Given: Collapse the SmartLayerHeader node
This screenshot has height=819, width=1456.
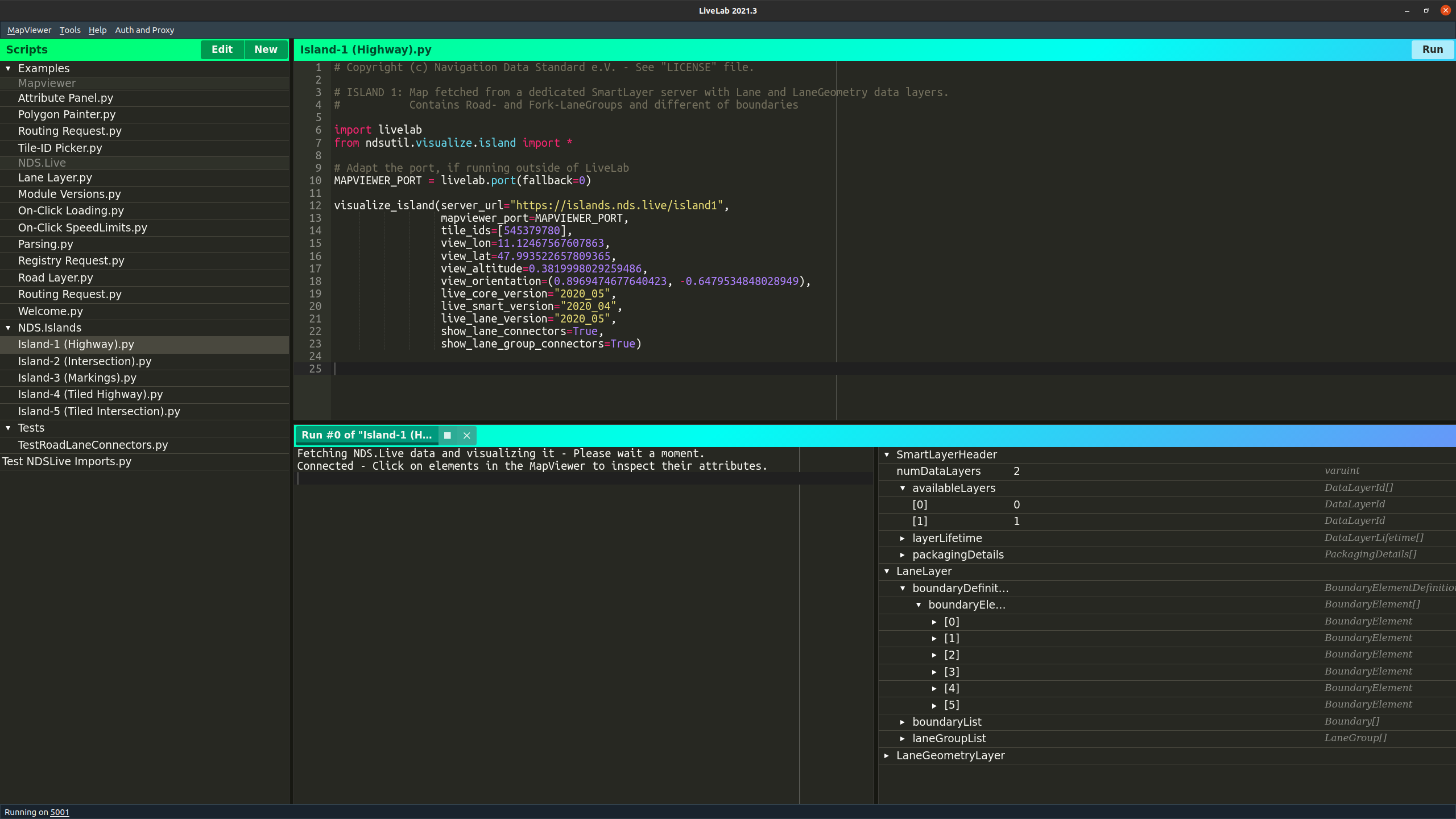Looking at the screenshot, I should point(887,454).
